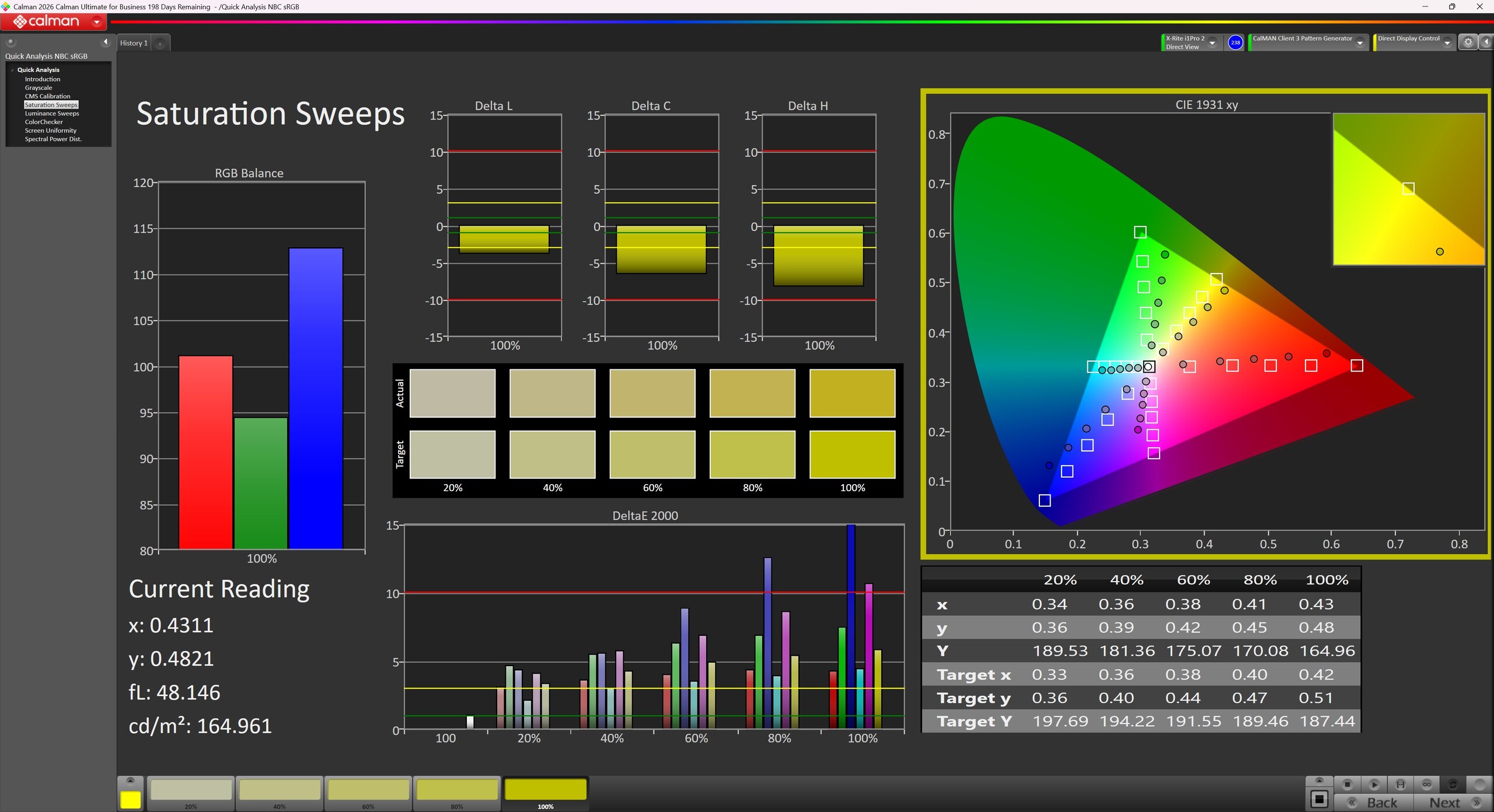Click the Quick Analysis NBC sRGB sidebar title
Screen dimensions: 1494x812
(x=46, y=57)
